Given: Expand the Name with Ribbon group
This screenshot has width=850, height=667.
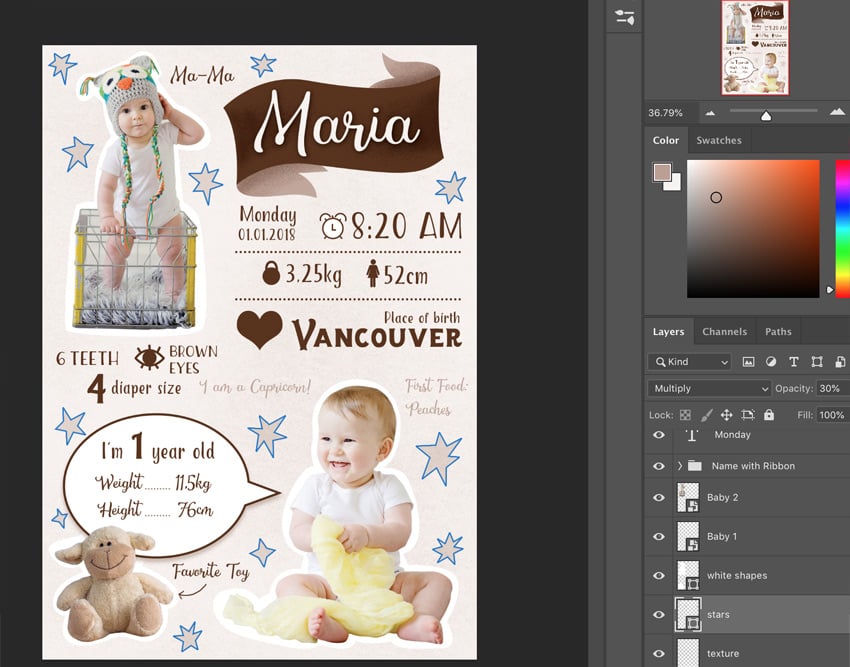Looking at the screenshot, I should point(680,466).
